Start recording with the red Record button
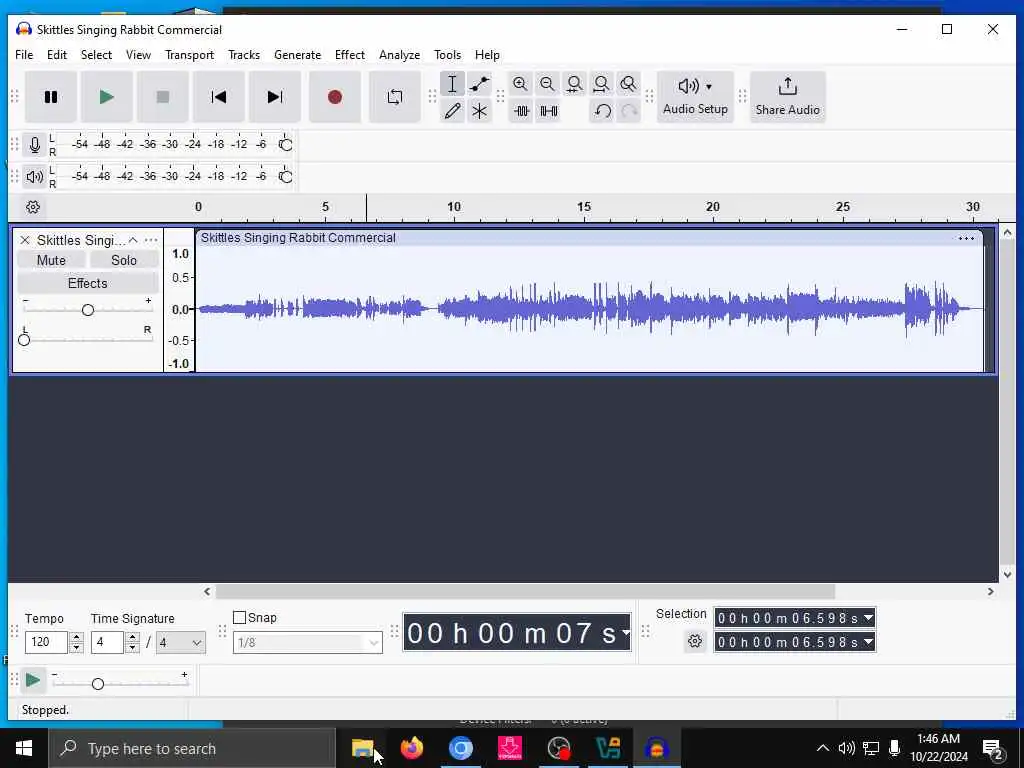This screenshot has height=768, width=1024. pyautogui.click(x=335, y=97)
